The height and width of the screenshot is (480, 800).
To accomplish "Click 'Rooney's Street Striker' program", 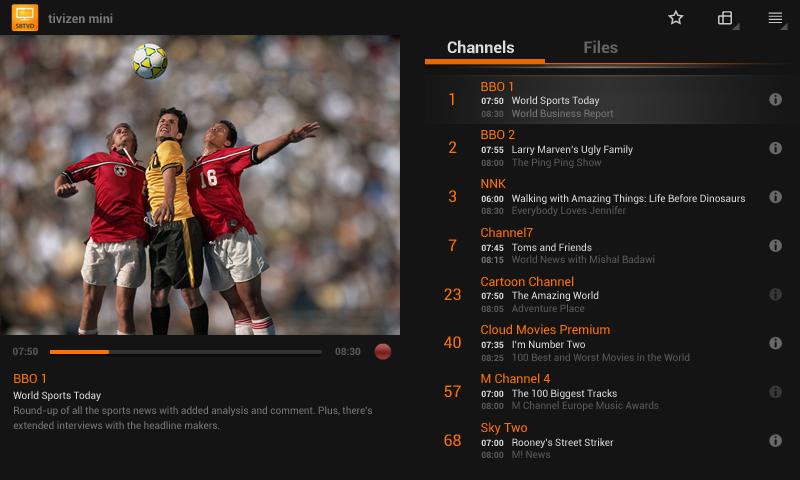I will coord(562,442).
